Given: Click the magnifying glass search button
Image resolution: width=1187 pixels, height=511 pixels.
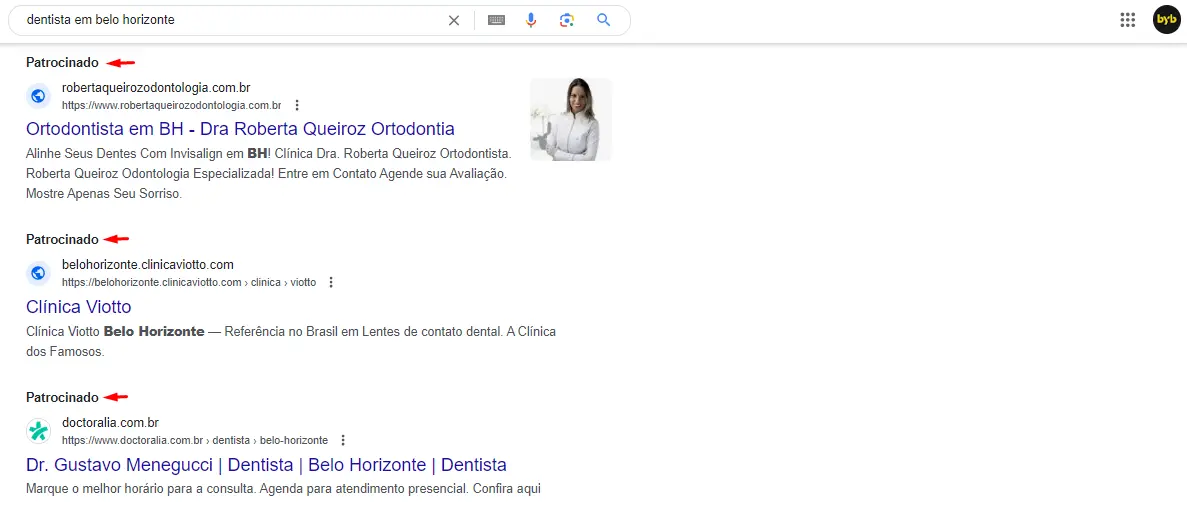Looking at the screenshot, I should 603,20.
